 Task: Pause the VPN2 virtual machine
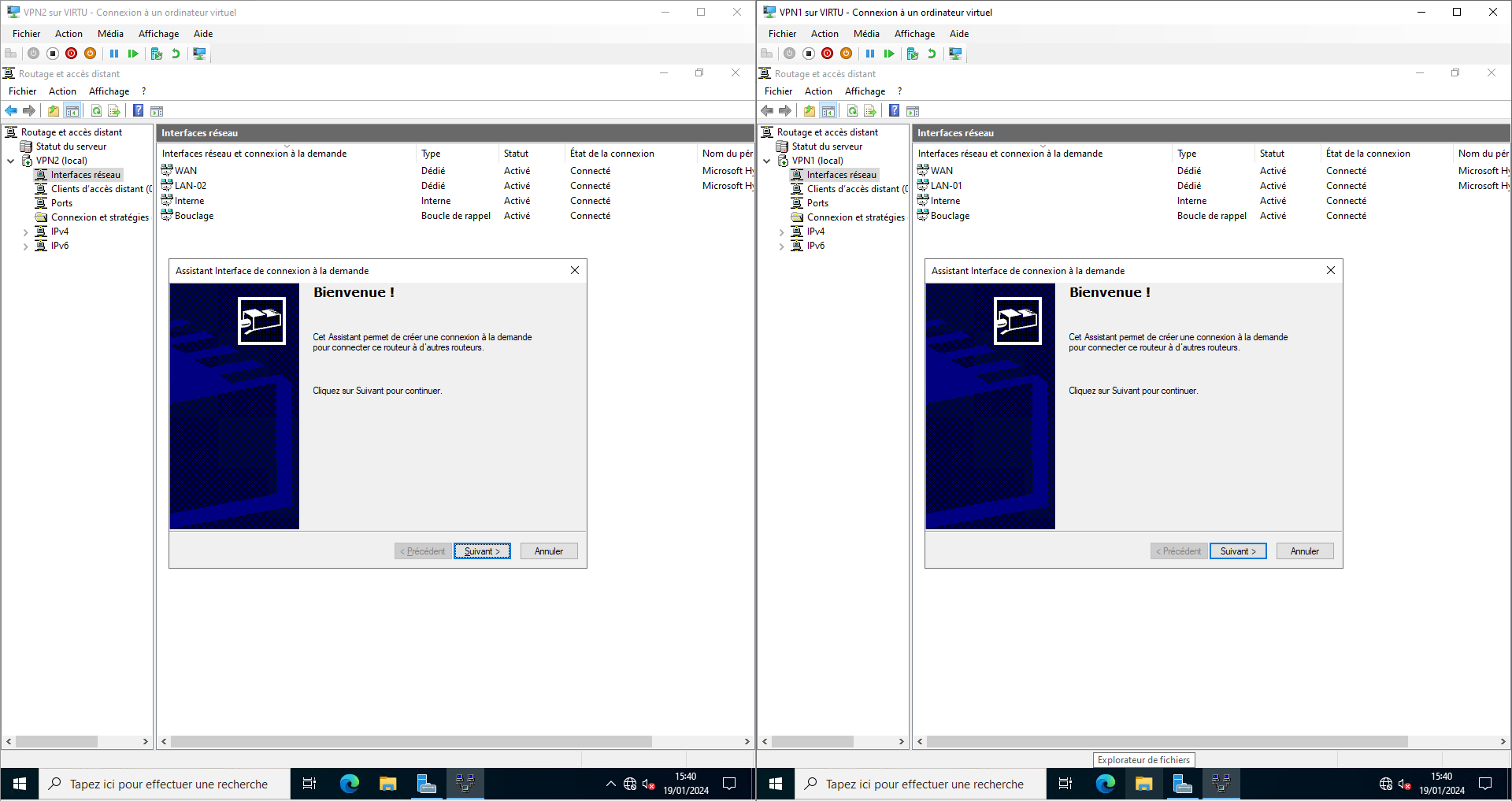[114, 54]
